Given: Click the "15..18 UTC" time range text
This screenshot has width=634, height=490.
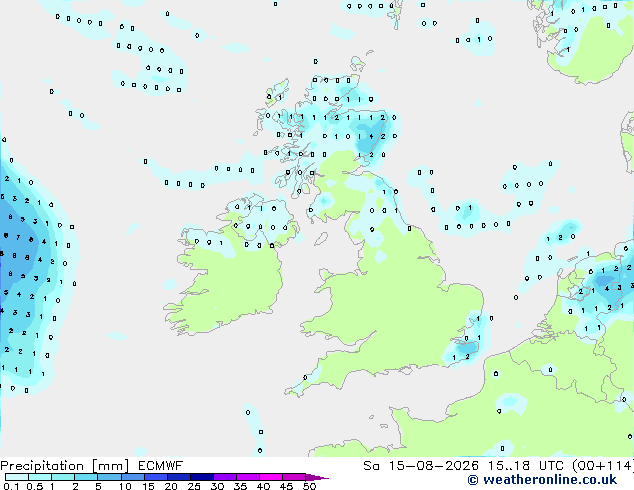Looking at the screenshot, I should point(527,466).
